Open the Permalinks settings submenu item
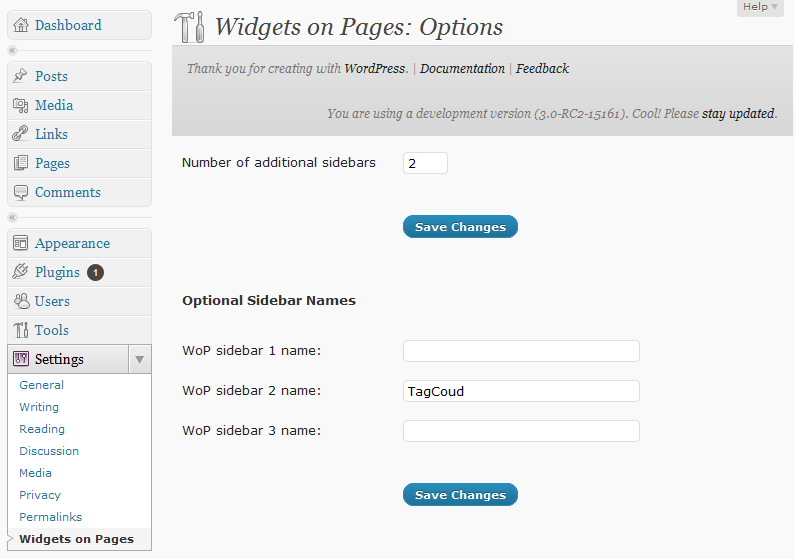 point(50,517)
